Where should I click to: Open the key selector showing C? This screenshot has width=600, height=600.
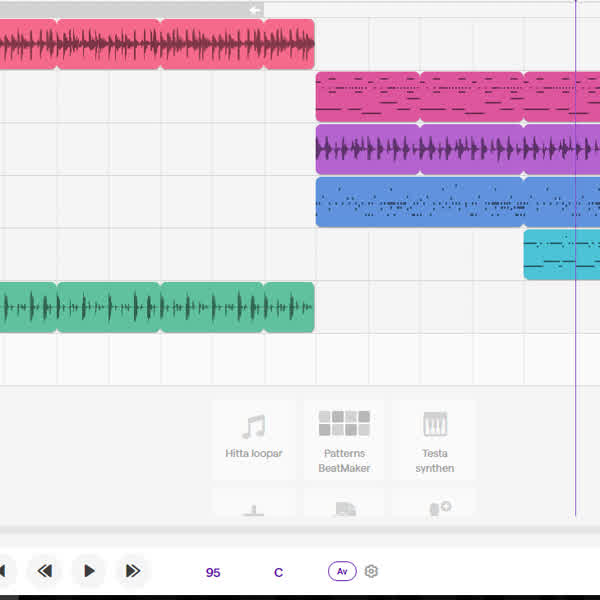click(x=278, y=573)
